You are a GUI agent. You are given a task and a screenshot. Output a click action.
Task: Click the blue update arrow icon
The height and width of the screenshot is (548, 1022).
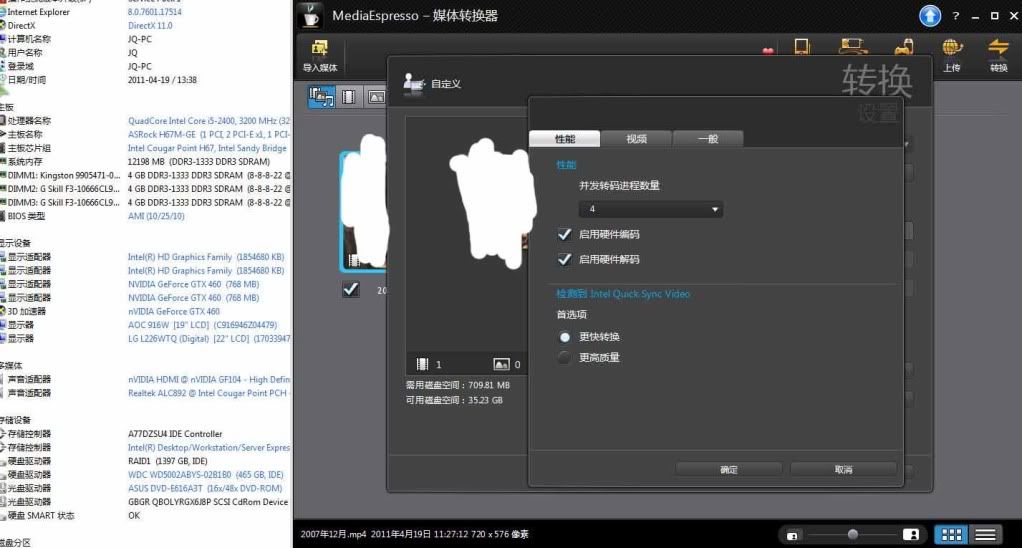coord(930,16)
